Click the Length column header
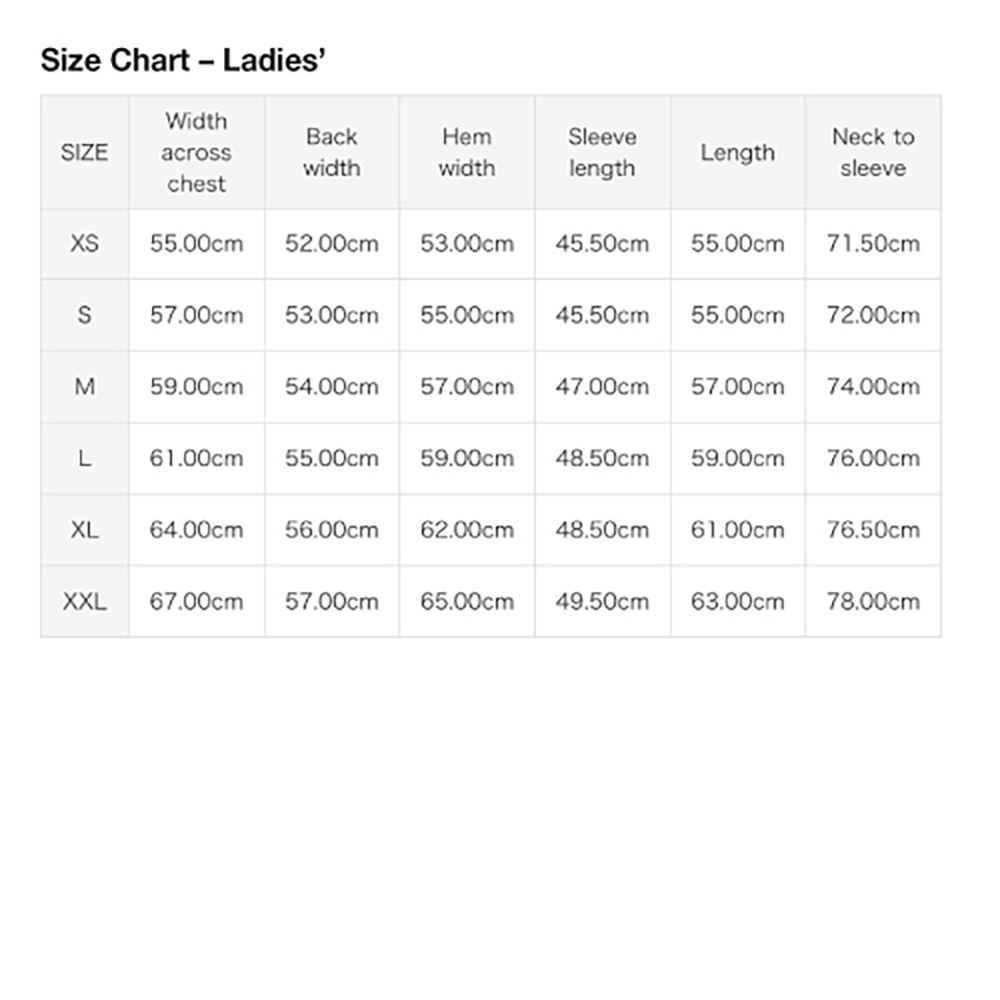The image size is (1000, 1000). click(738, 152)
